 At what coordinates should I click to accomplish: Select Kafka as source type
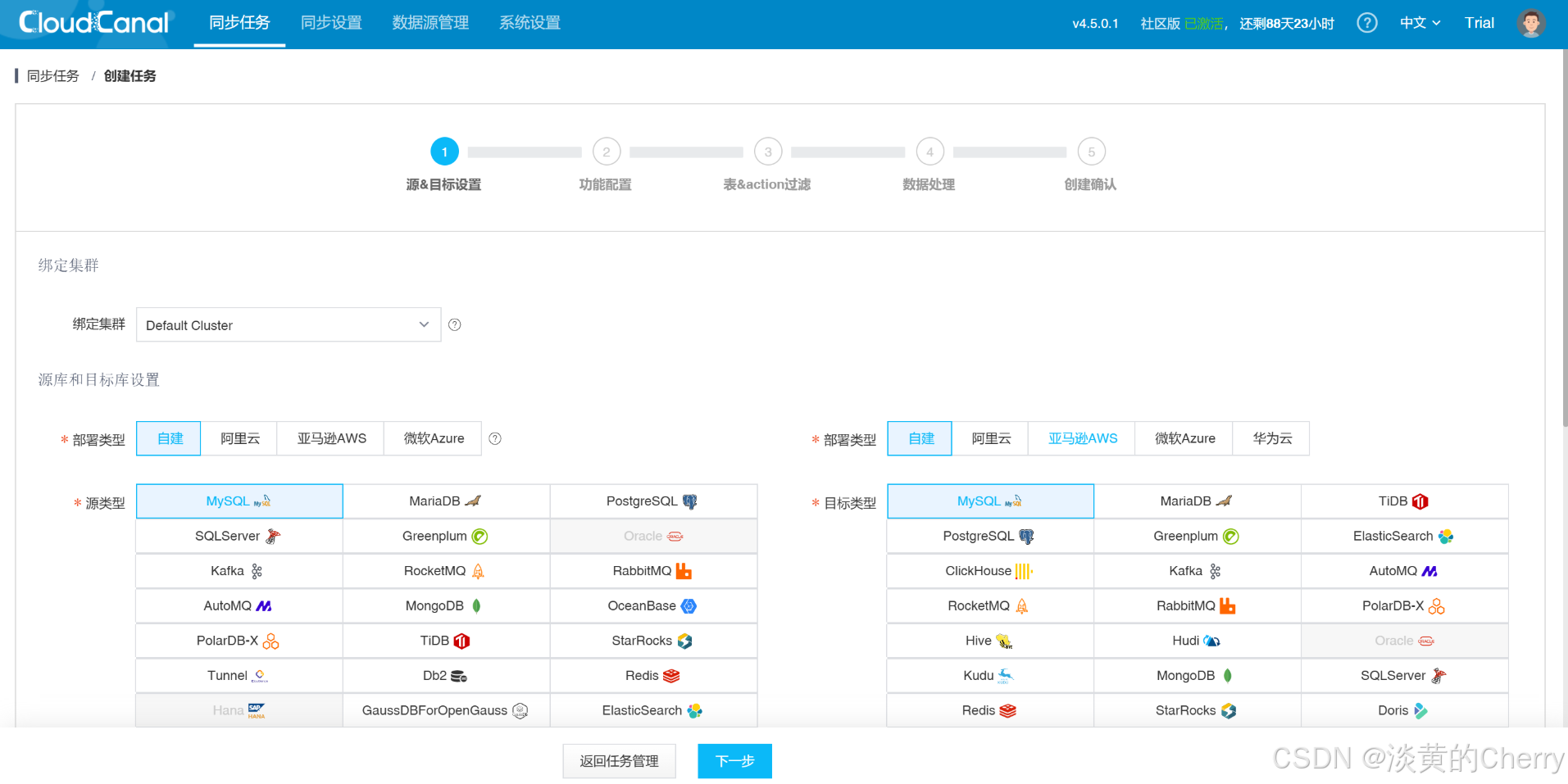tap(239, 571)
